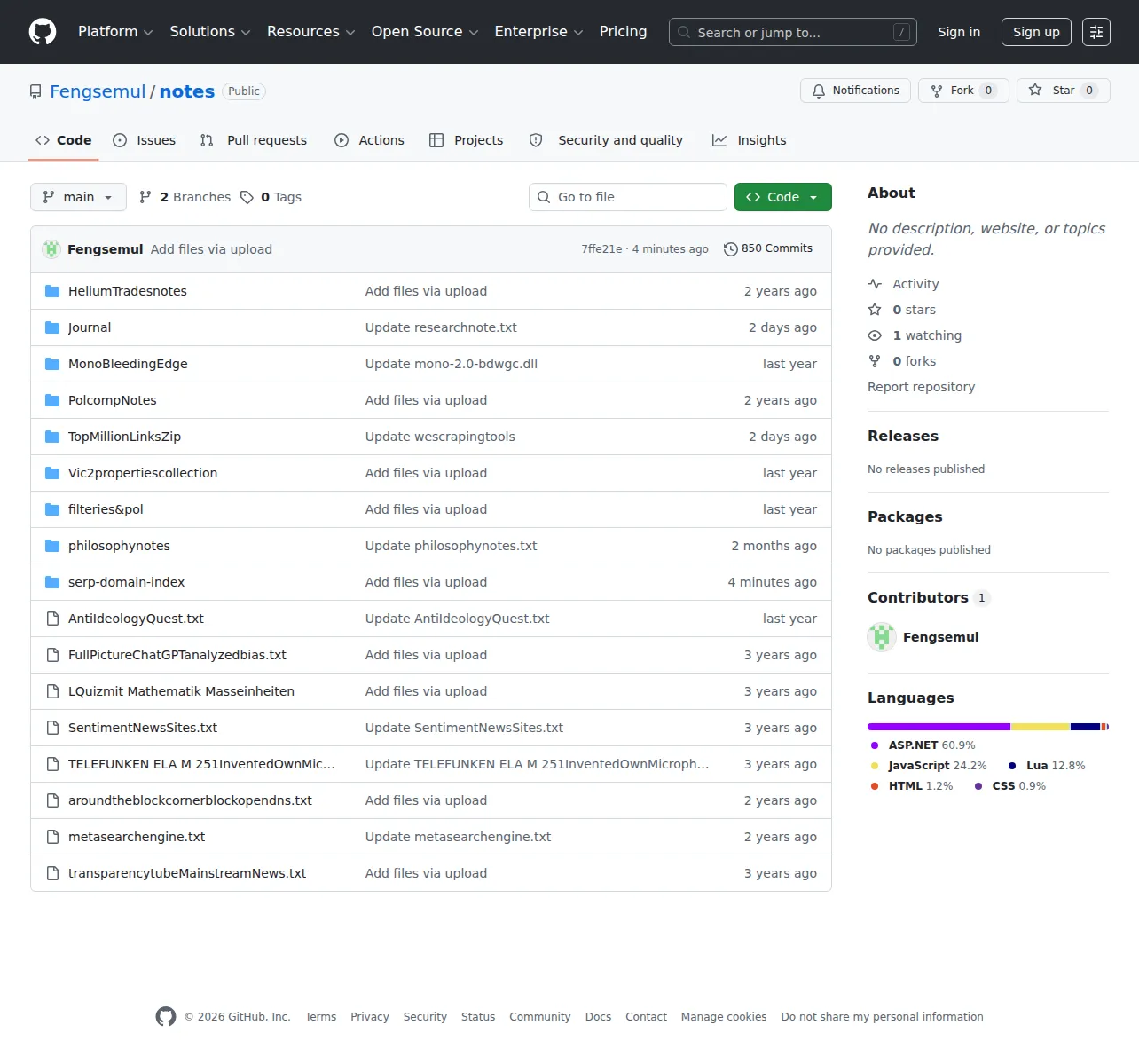This screenshot has width=1139, height=1064.
Task: Open the Update researchnote.txt commit message
Action: point(441,327)
